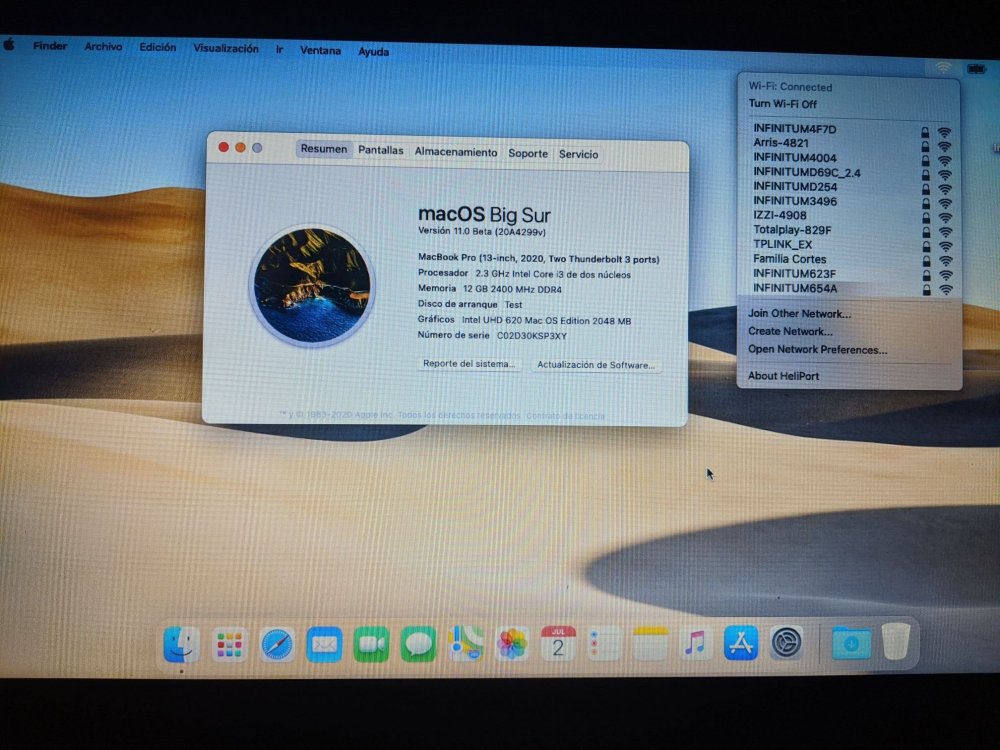Click the macOS Big Sur logo image
Screen dimensions: 1000x750
tap(312, 285)
